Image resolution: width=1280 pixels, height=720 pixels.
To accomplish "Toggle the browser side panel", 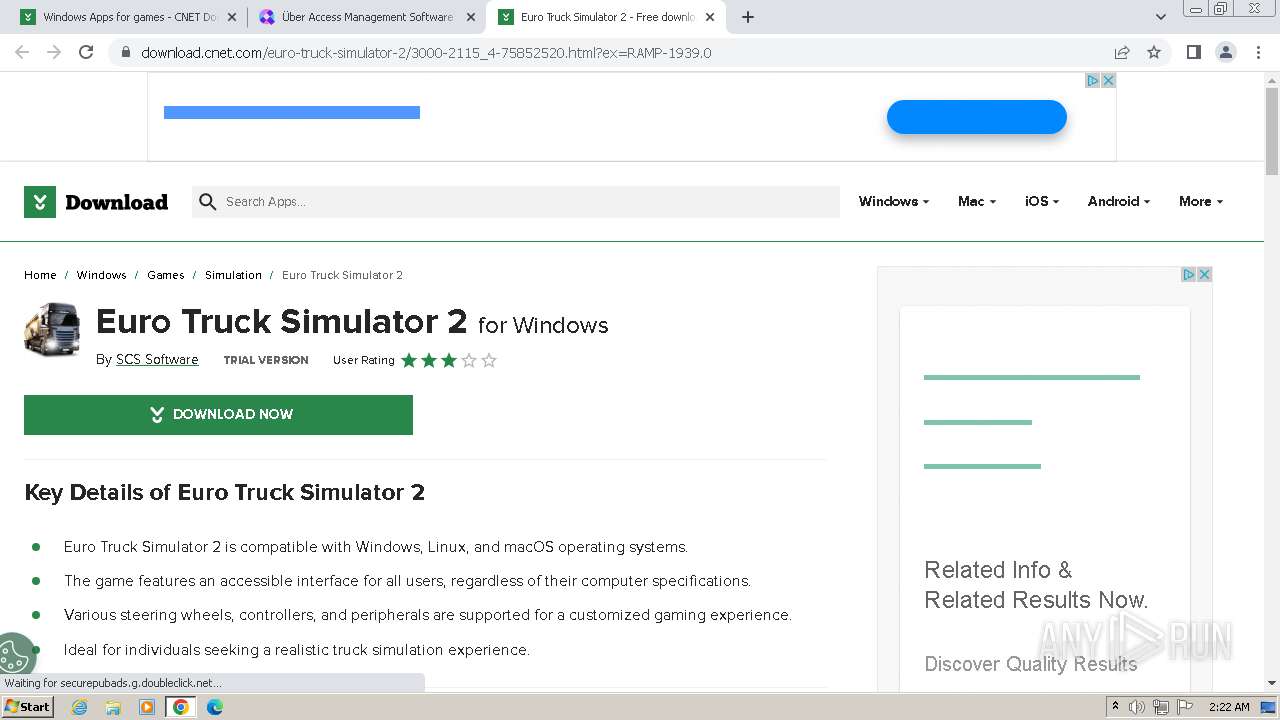I will (1193, 52).
